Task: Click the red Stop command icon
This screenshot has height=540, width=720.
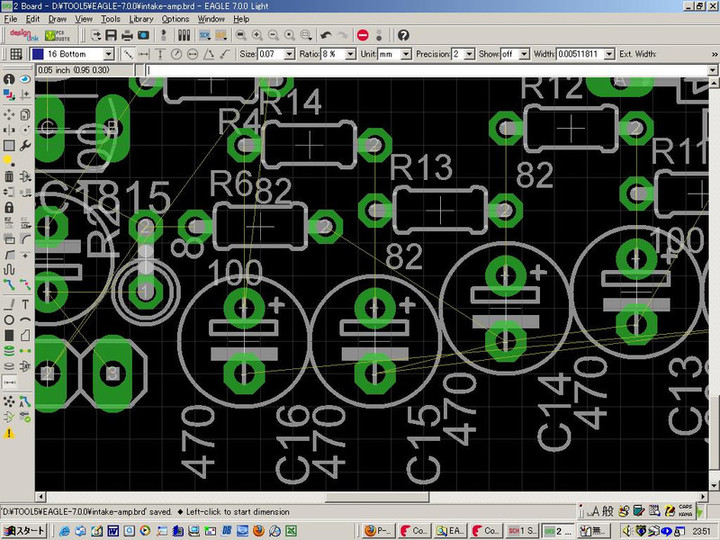Action: pos(362,35)
